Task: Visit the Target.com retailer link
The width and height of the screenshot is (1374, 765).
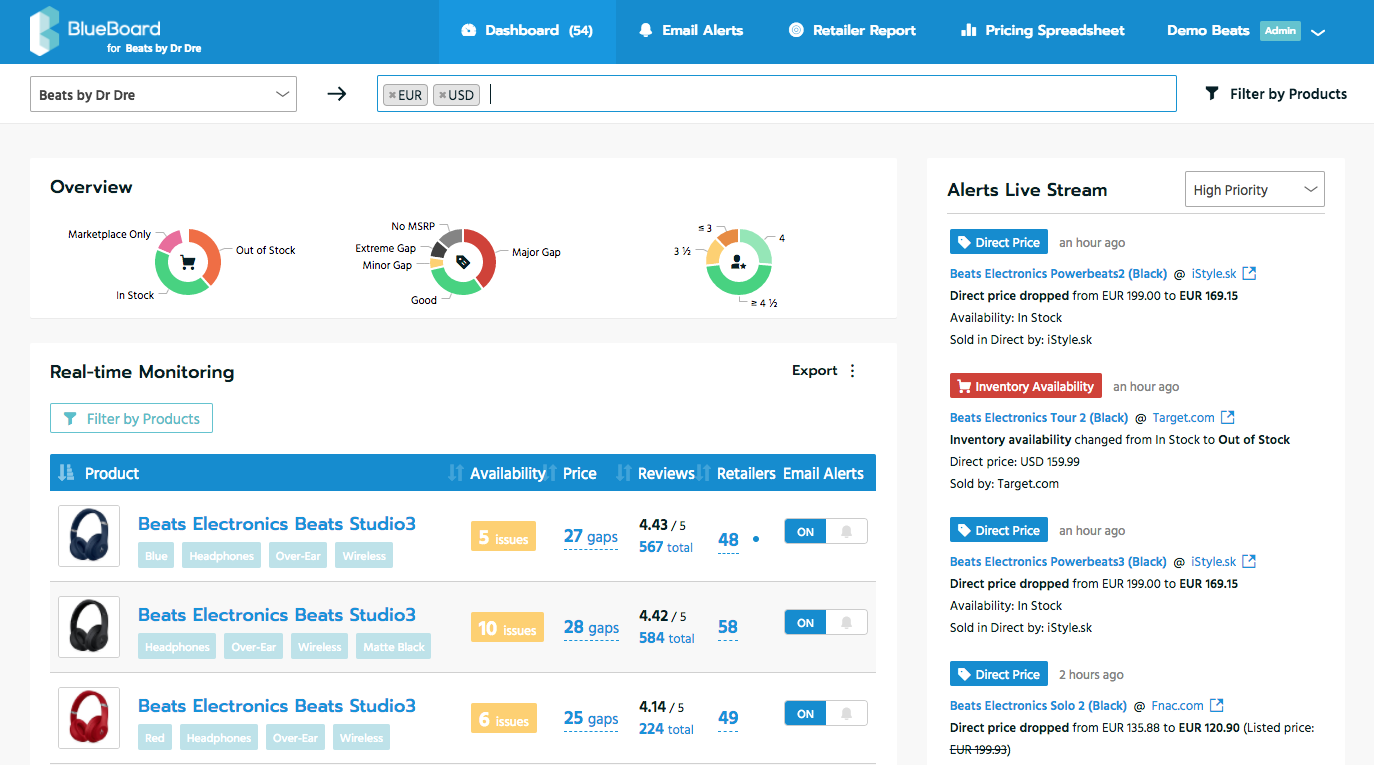Action: click(1184, 417)
